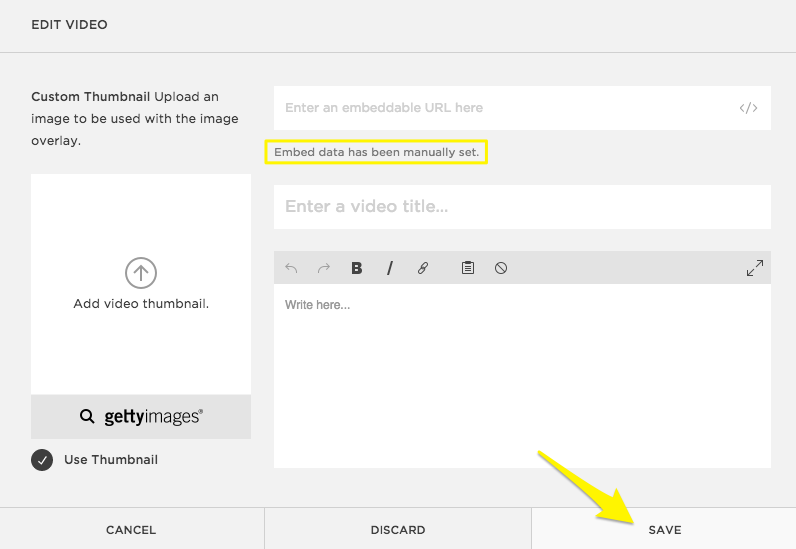Toggle italic formatting
The height and width of the screenshot is (549, 796).
click(390, 268)
